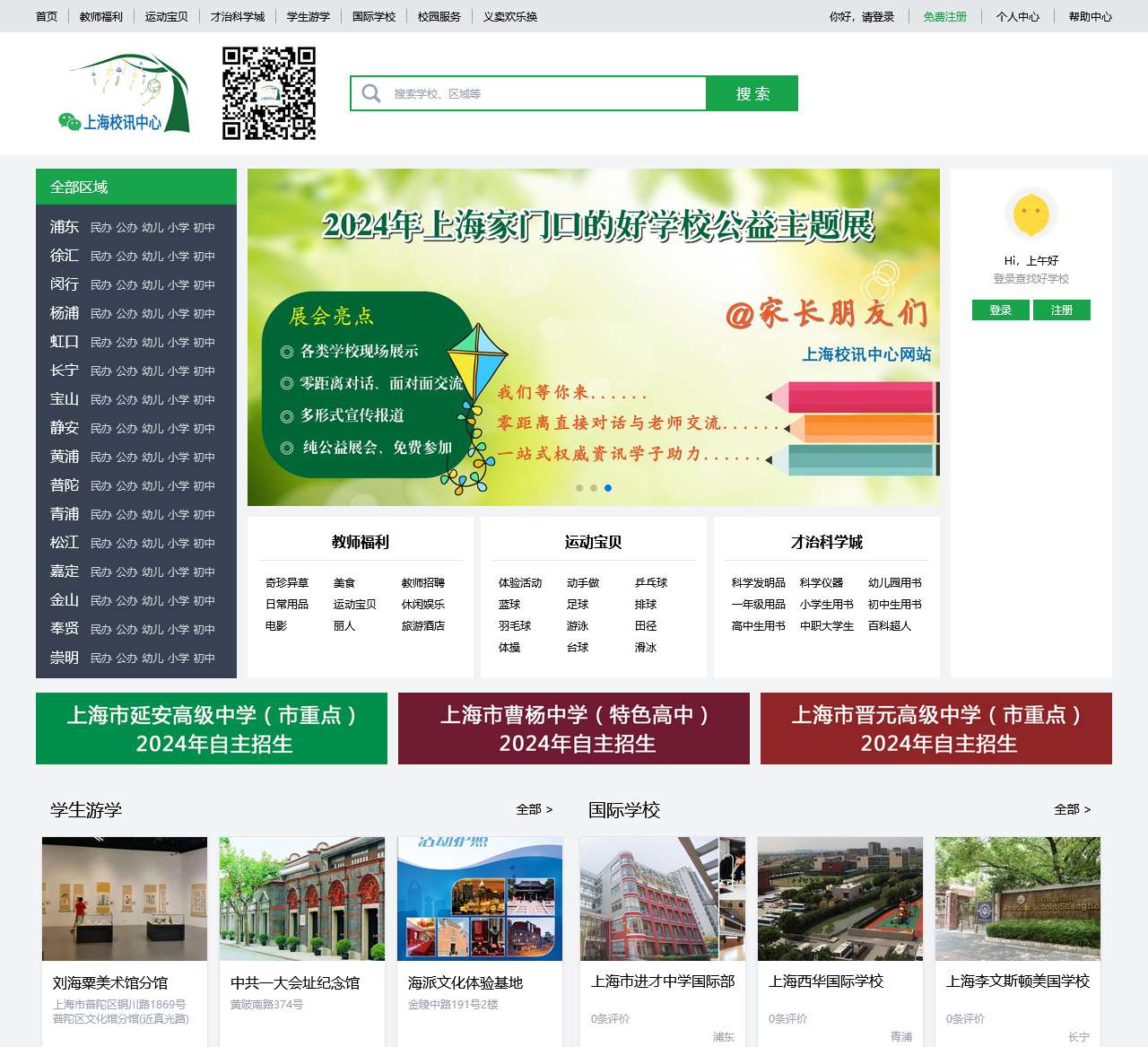Select 徐汇 district in sidebar
Screen dimensions: 1148x1047
click(x=65, y=256)
